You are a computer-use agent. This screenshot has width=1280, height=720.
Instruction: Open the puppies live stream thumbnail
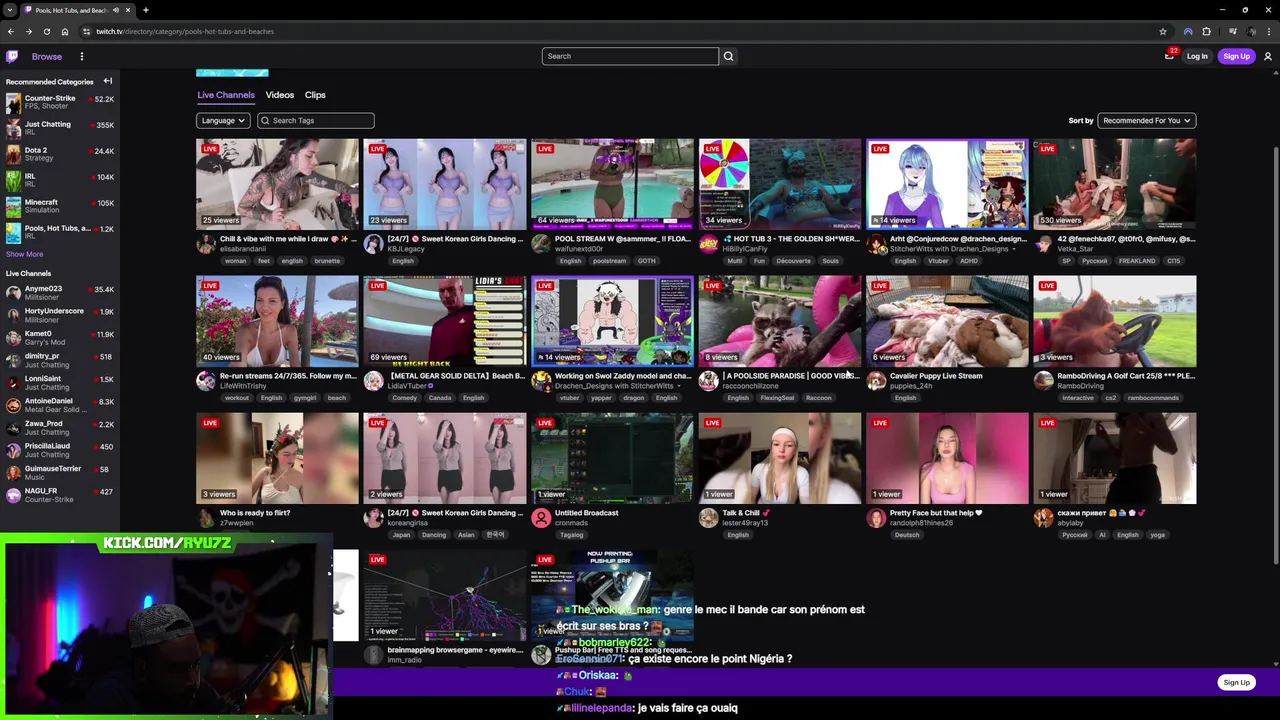[947, 321]
